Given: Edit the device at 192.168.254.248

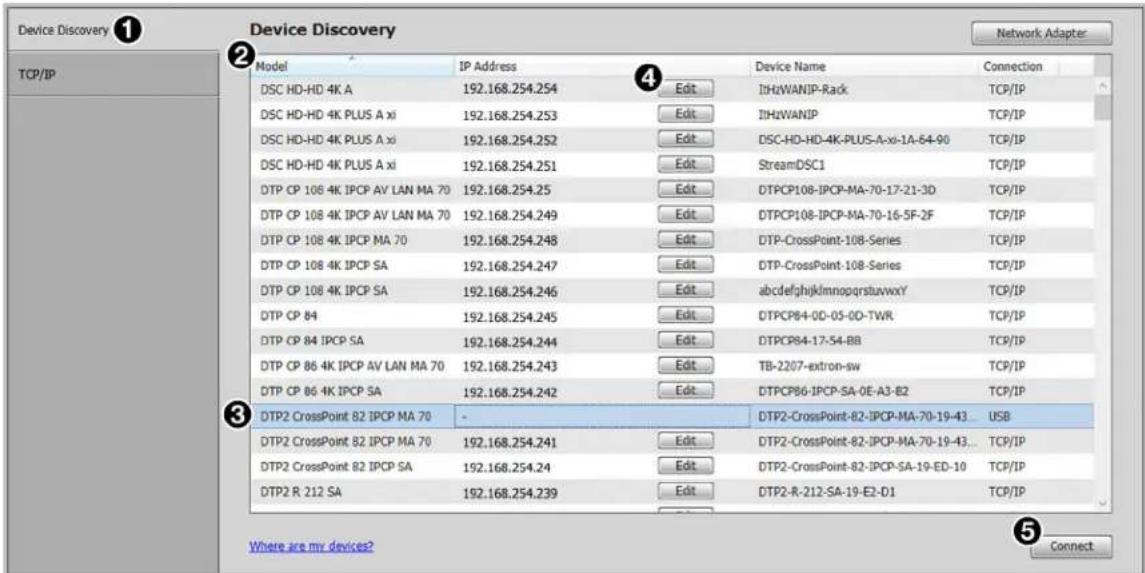Looking at the screenshot, I should click(686, 240).
